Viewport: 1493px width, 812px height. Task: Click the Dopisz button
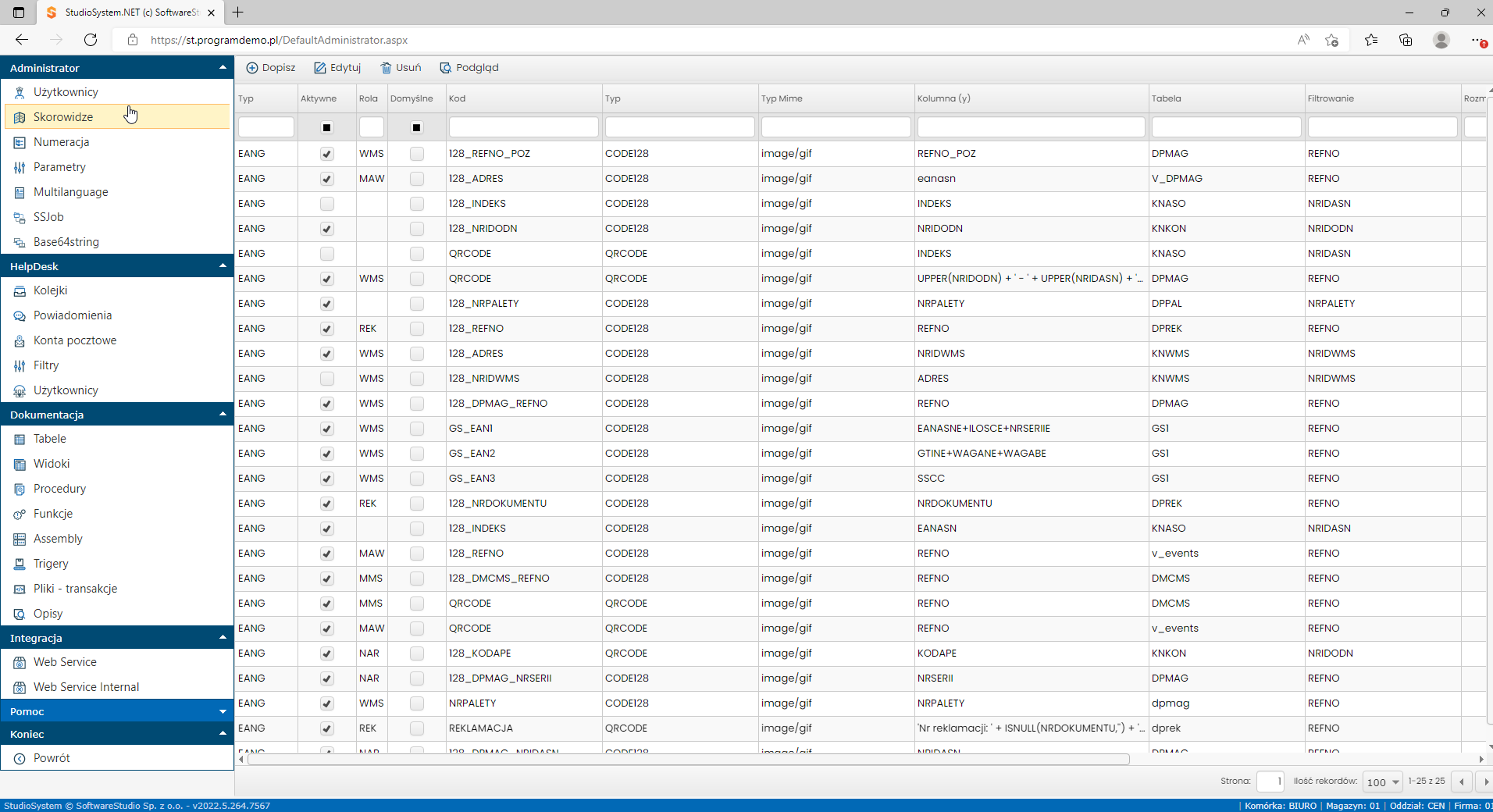pyautogui.click(x=271, y=68)
